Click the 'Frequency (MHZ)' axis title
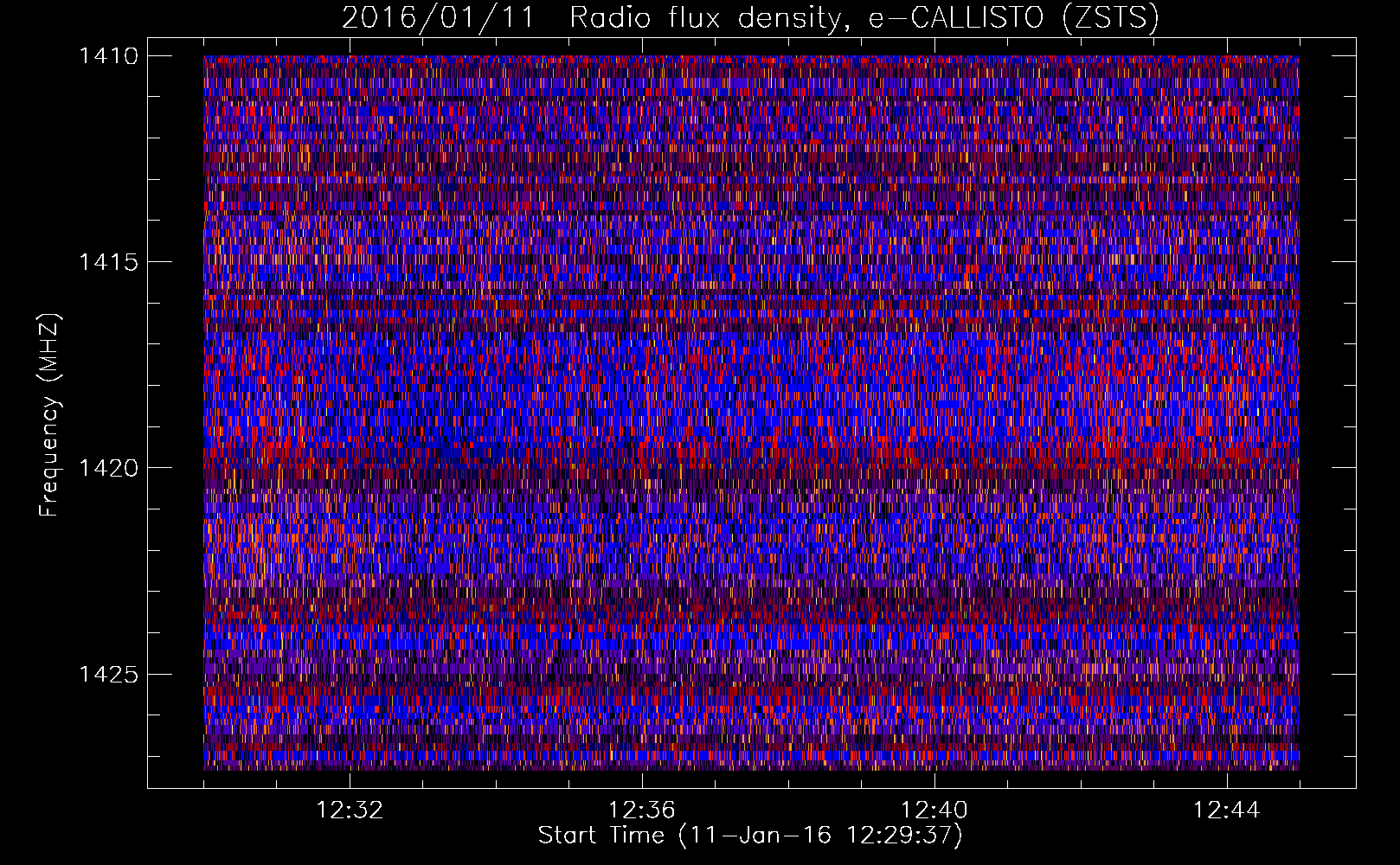 [x=50, y=414]
